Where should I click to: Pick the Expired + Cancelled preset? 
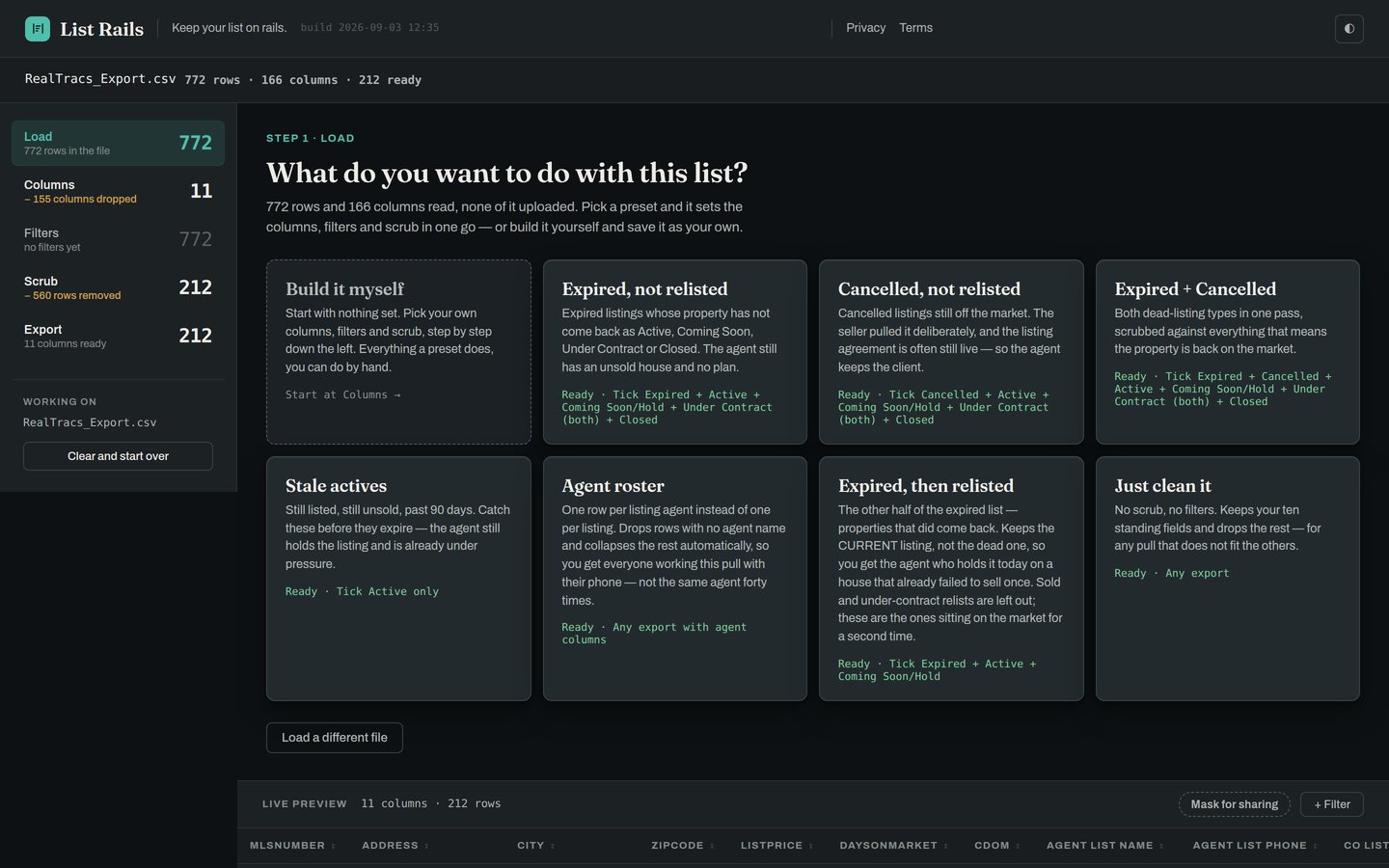(1228, 352)
